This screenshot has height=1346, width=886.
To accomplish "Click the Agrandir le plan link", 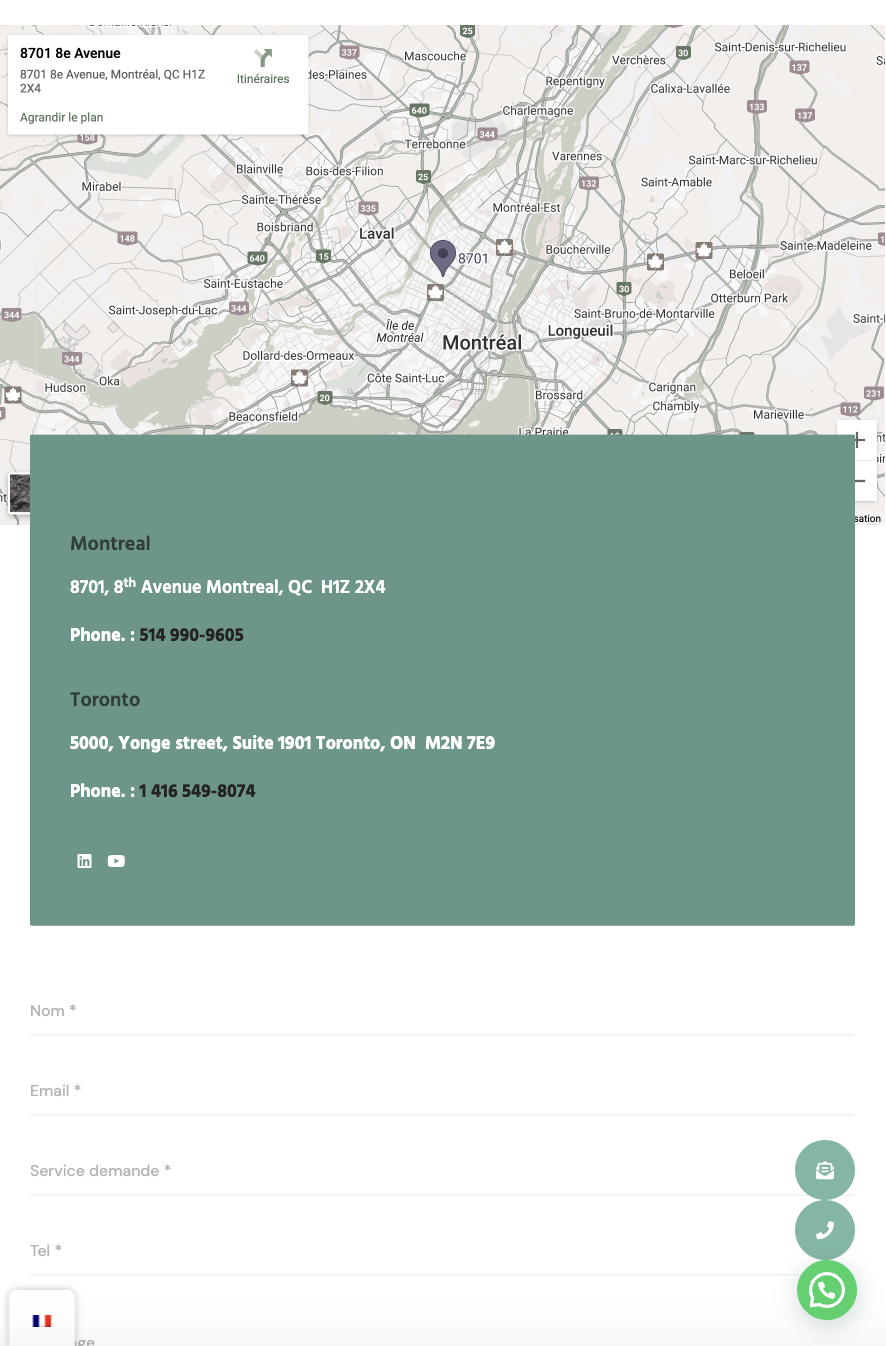I will (61, 117).
